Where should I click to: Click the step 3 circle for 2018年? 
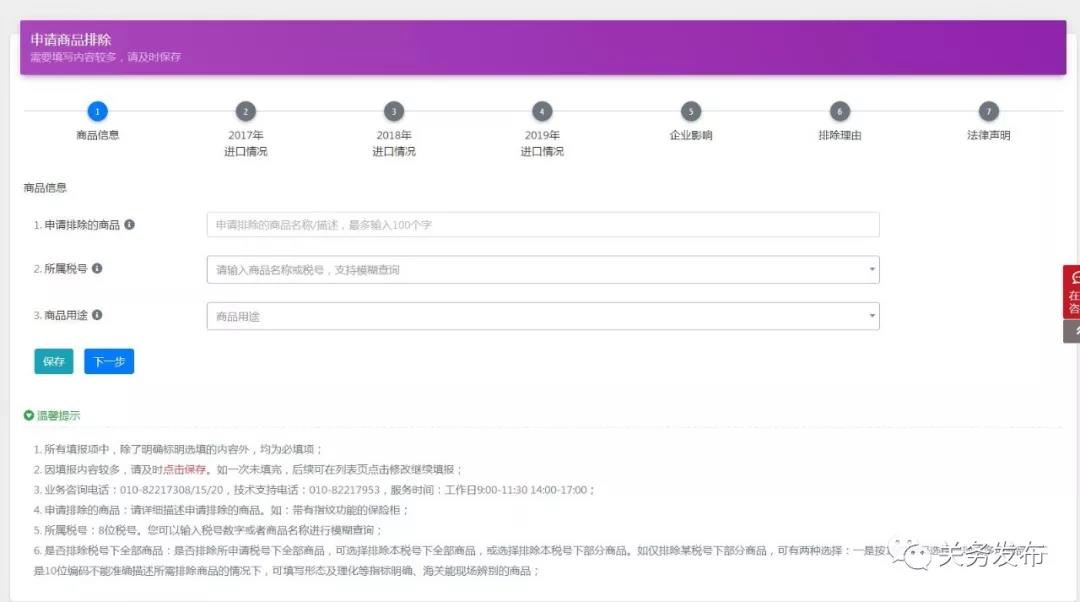[394, 111]
